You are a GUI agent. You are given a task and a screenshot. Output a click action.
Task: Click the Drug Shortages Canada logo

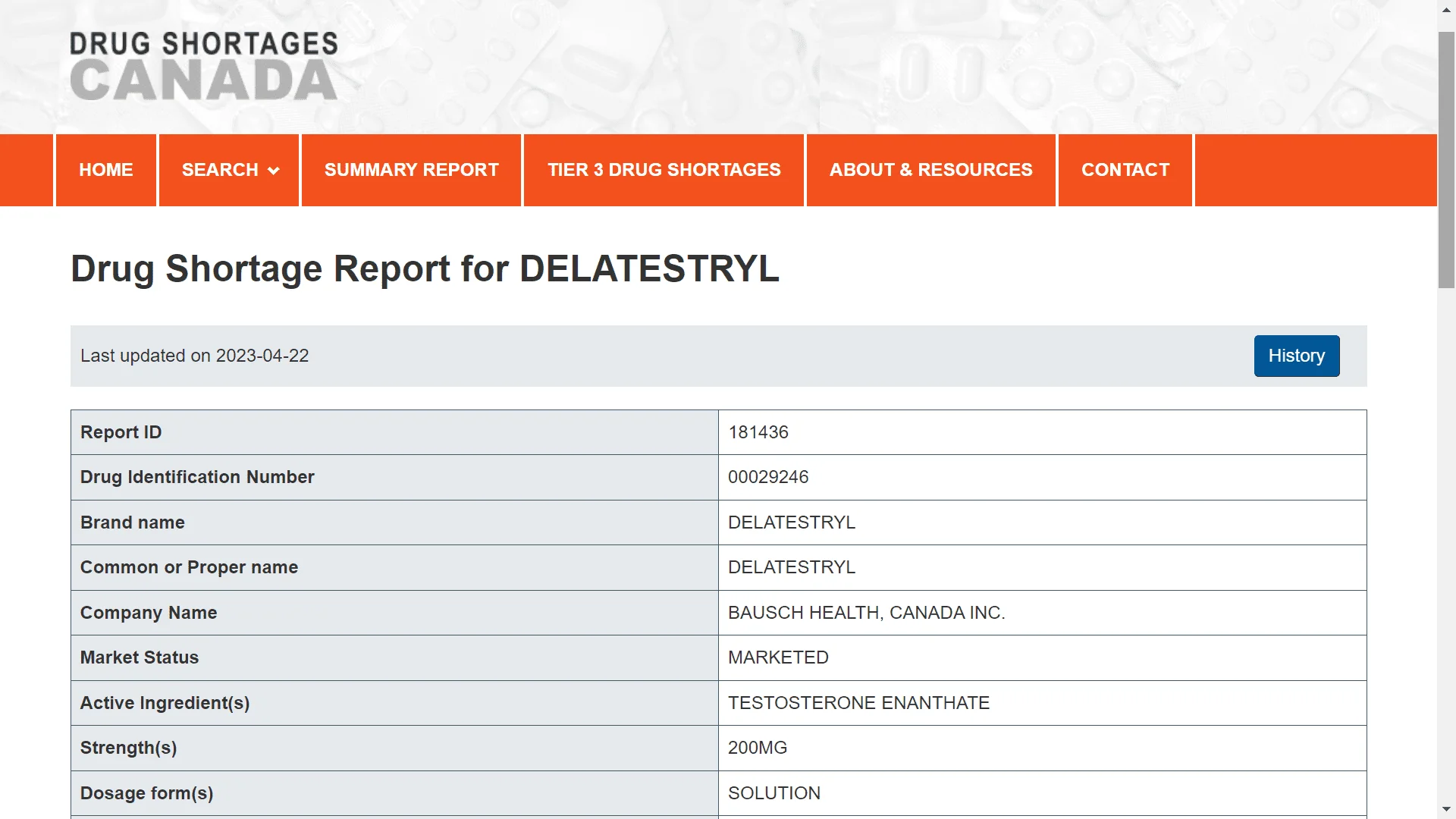point(204,66)
